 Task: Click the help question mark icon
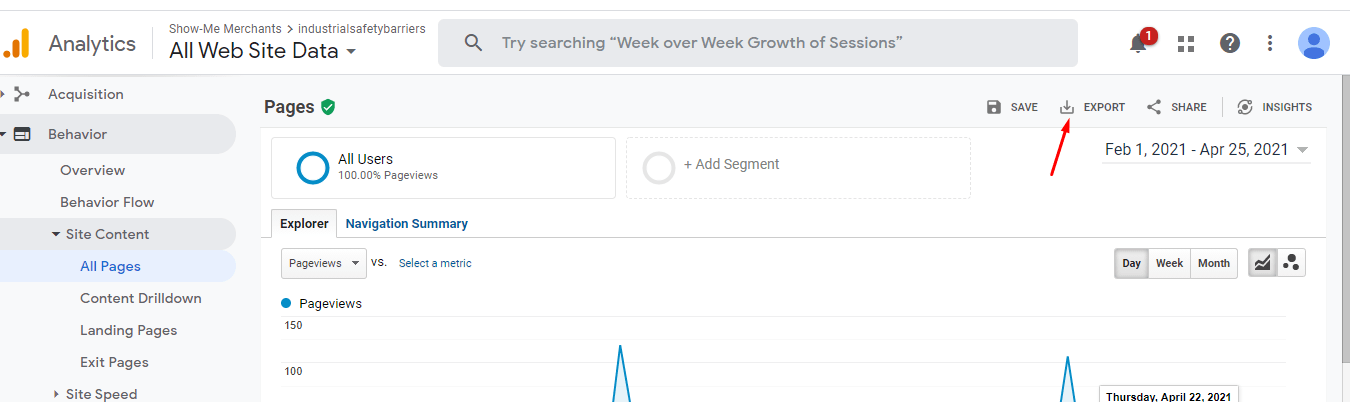pos(1230,43)
